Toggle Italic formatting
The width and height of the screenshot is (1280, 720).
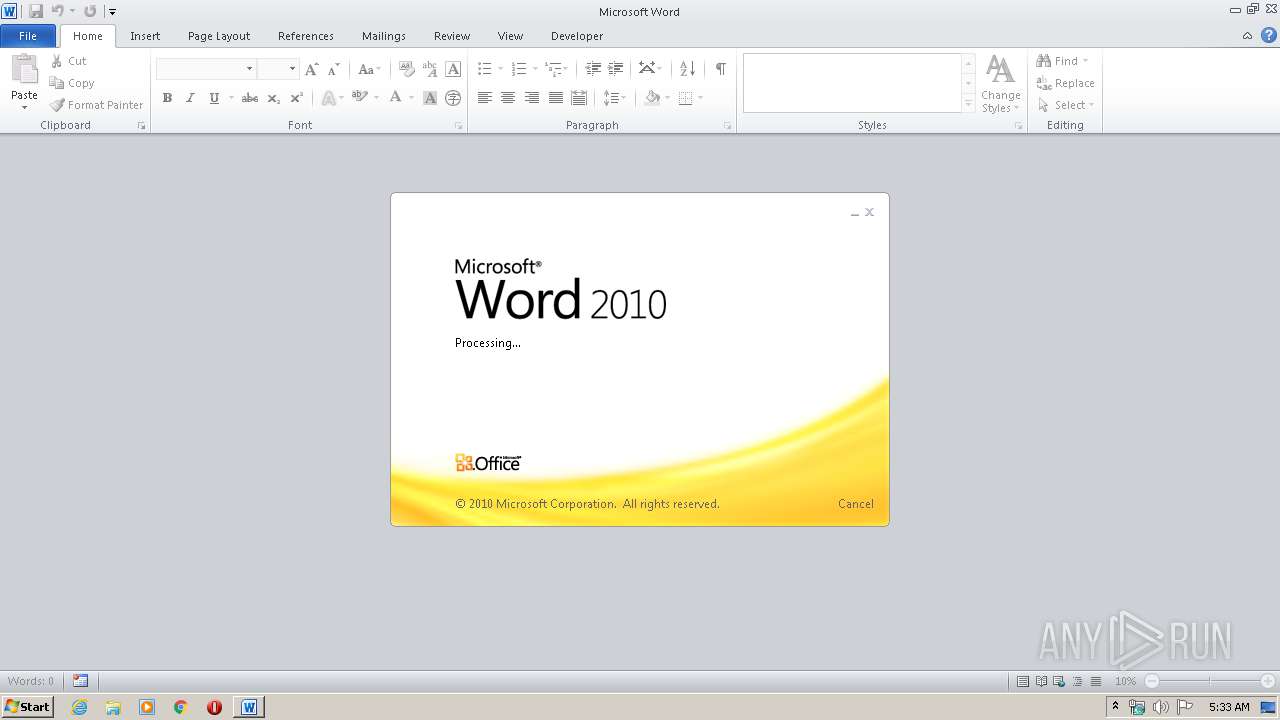[x=190, y=98]
